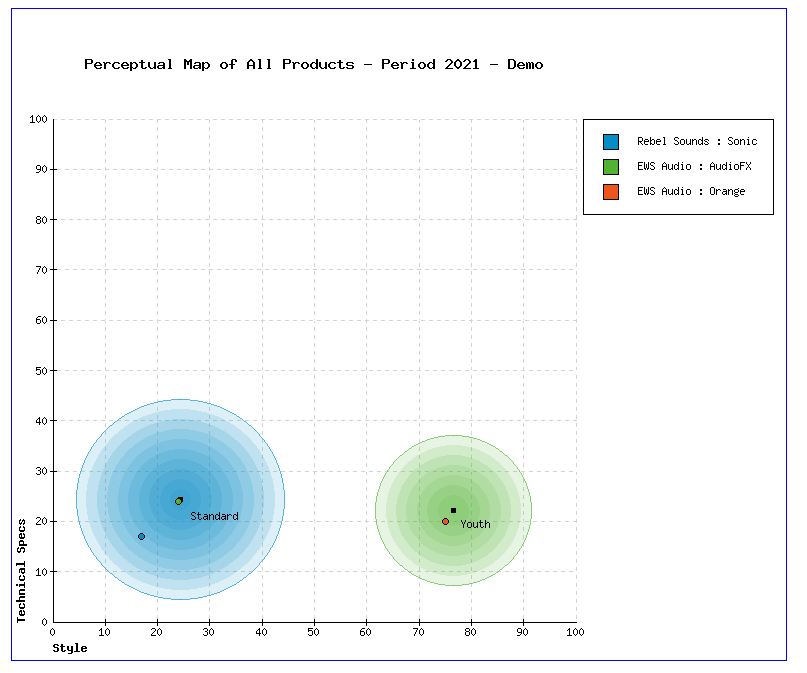
Task: Click the green AudioFX product dot
Action: pyautogui.click(x=179, y=501)
